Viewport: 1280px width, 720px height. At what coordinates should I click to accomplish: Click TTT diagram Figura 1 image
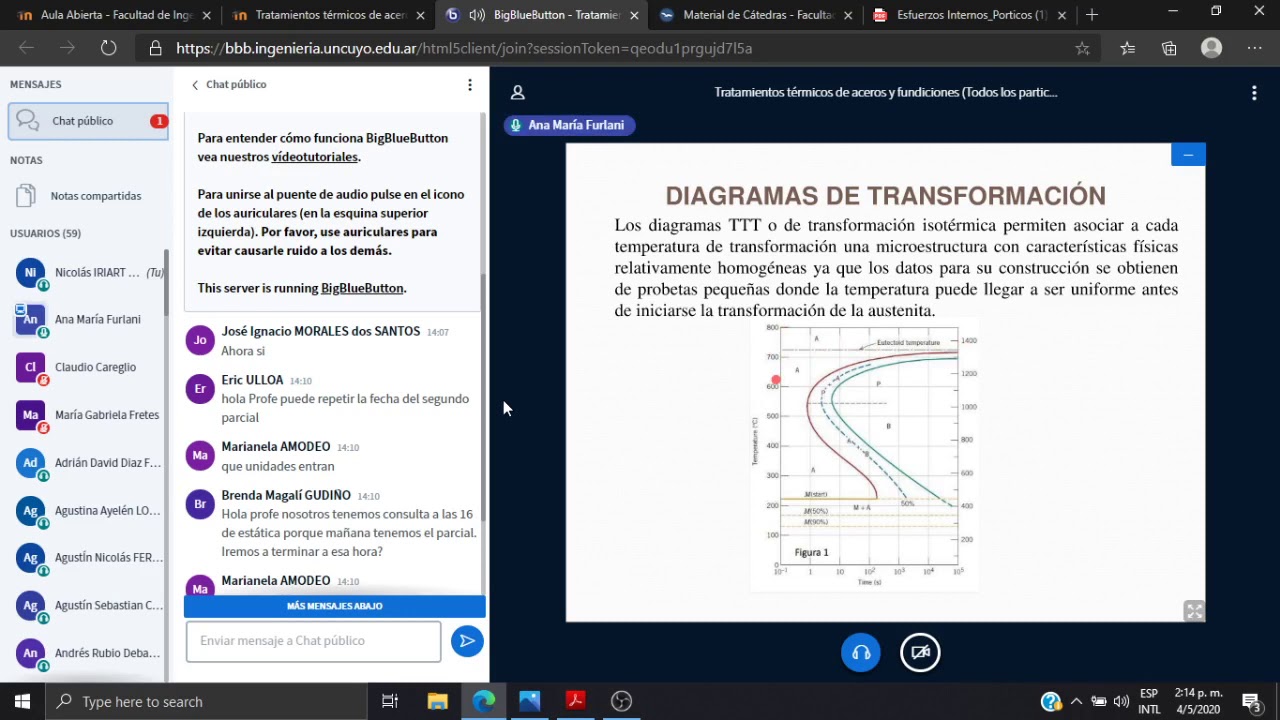point(864,454)
